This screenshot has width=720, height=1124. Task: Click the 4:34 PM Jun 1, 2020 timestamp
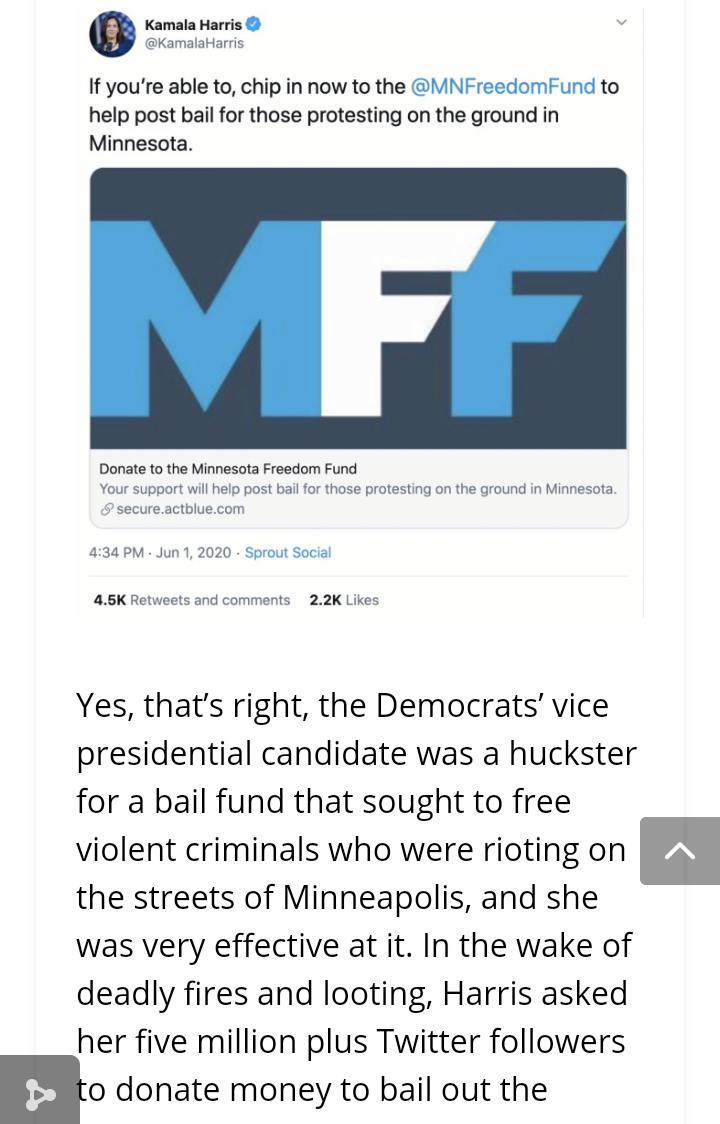click(160, 552)
